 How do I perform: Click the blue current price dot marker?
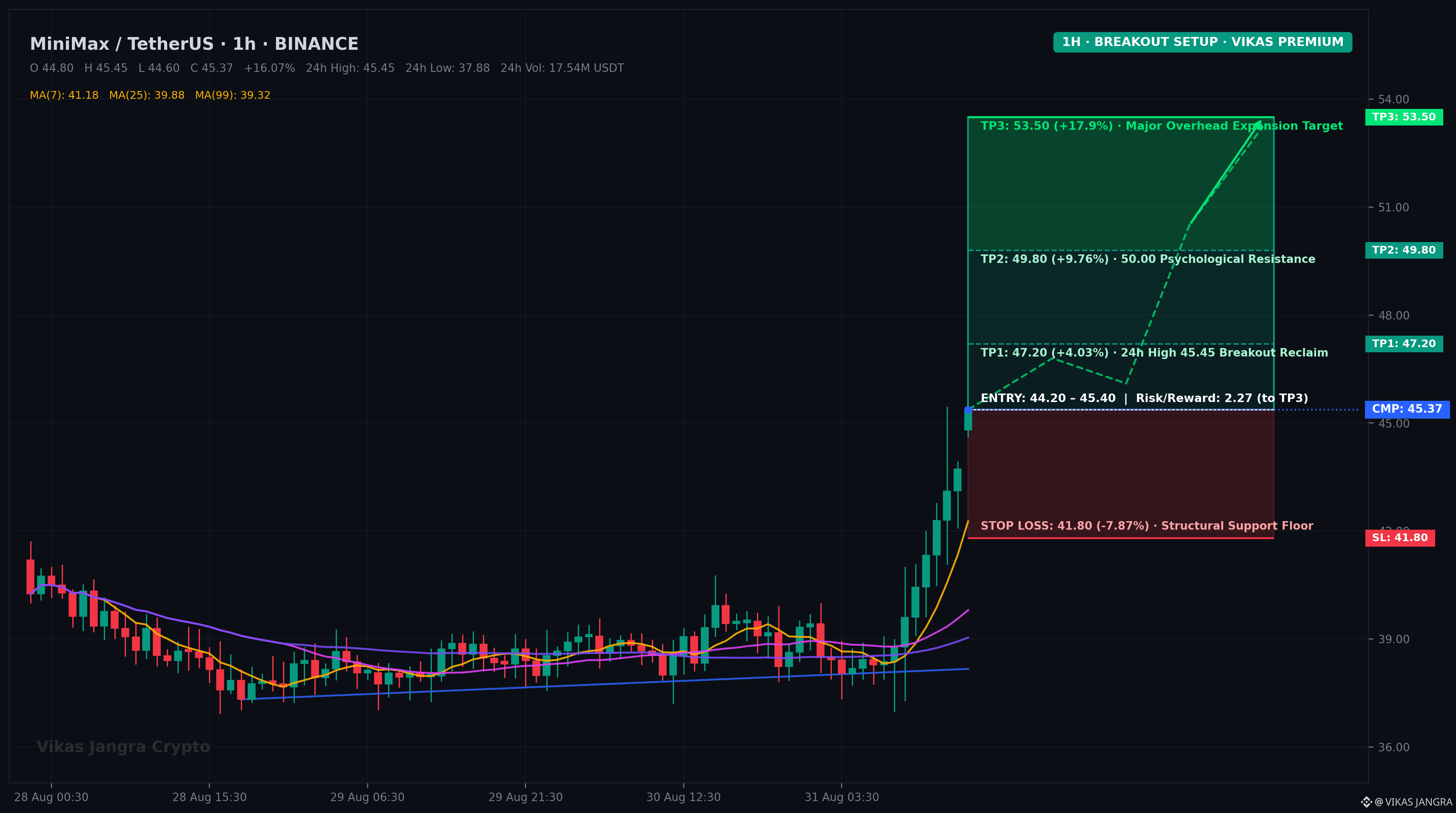click(968, 410)
